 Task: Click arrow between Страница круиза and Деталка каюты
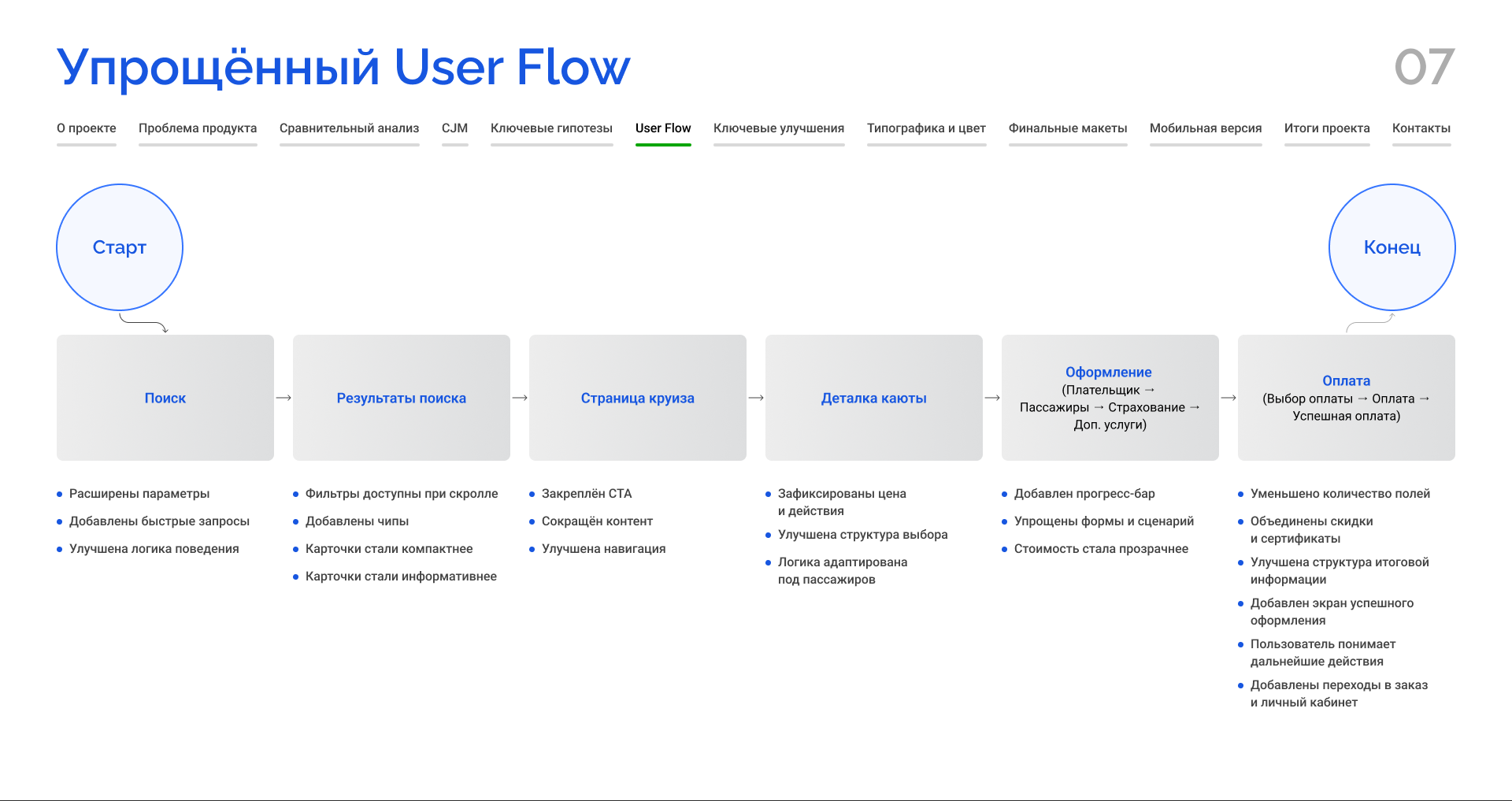756,398
